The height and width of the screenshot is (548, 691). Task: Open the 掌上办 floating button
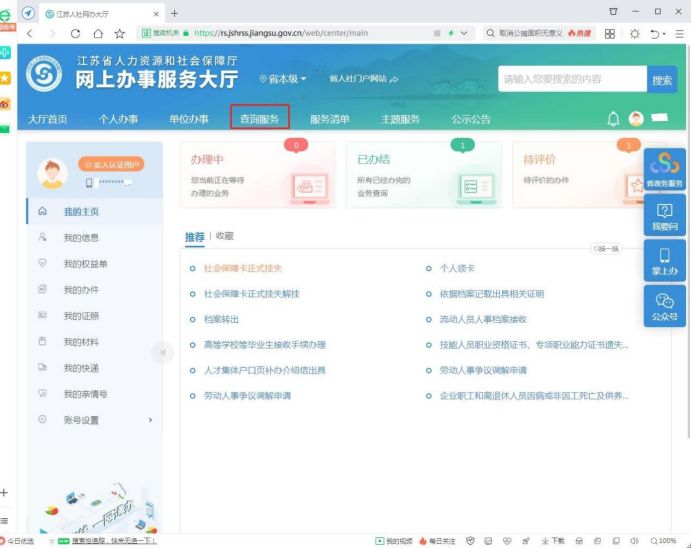[665, 261]
